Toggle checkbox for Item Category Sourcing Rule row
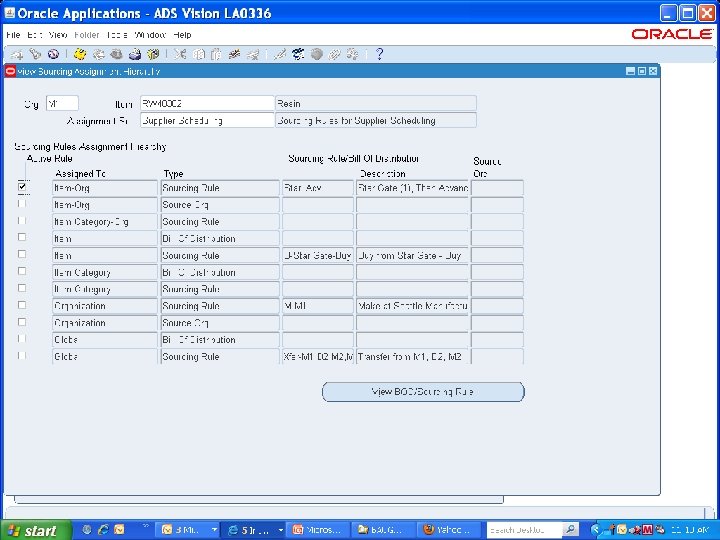 pyautogui.click(x=22, y=288)
